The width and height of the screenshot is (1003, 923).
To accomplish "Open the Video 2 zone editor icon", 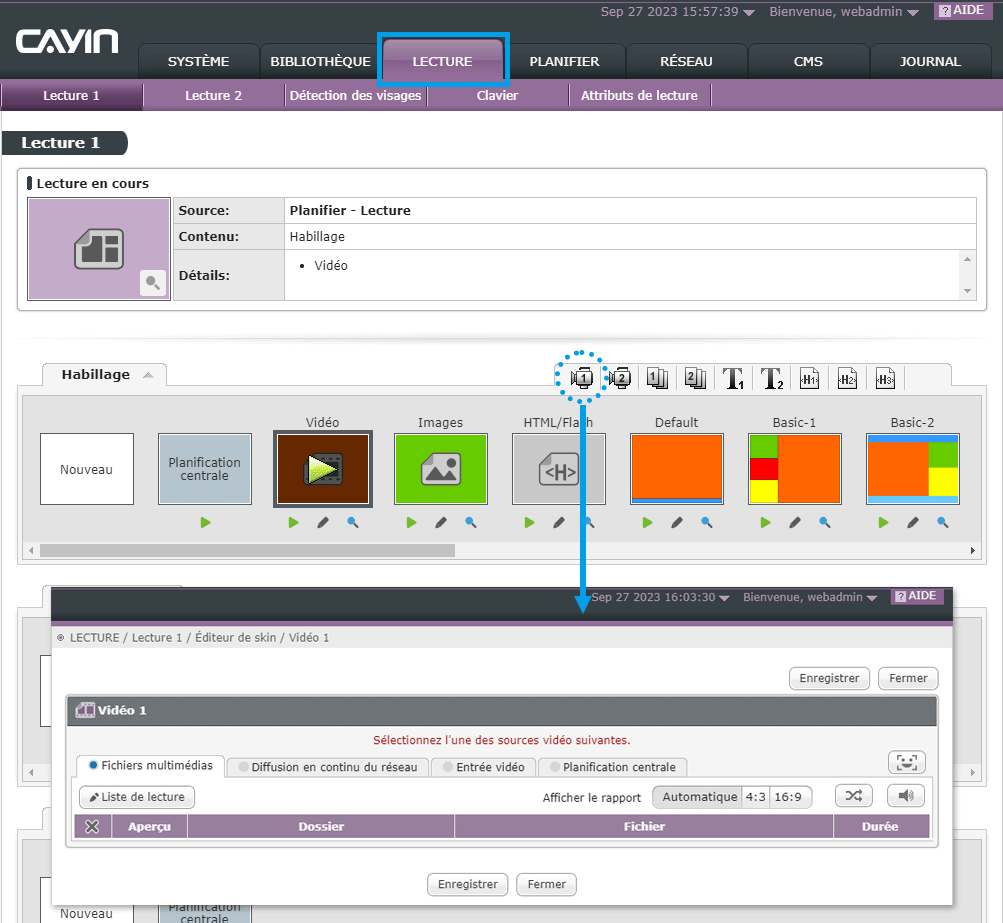I will click(620, 378).
